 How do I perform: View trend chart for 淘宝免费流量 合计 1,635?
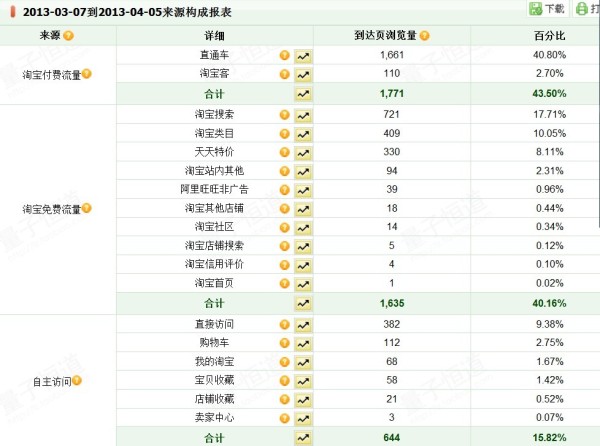[303, 304]
